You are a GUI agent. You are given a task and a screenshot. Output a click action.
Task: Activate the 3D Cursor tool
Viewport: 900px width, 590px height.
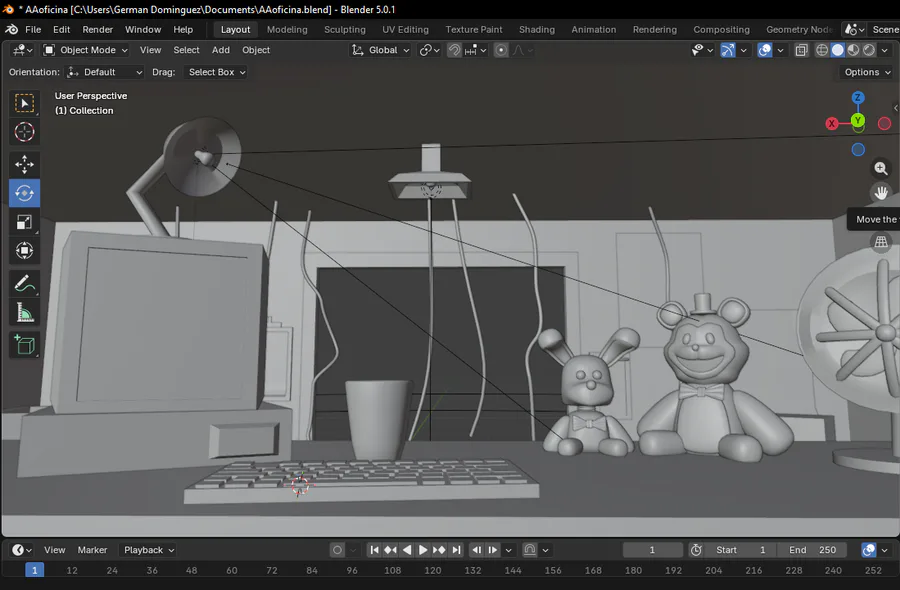click(24, 132)
